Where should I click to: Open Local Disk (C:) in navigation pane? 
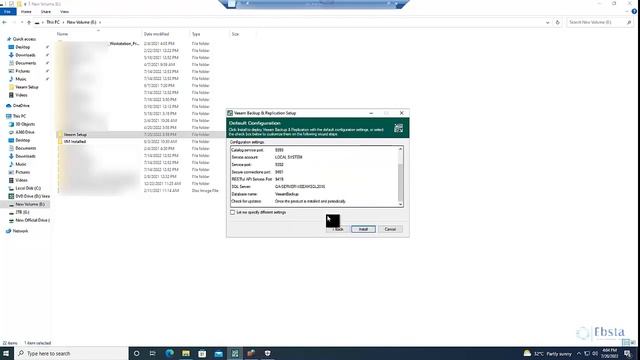tap(28, 188)
